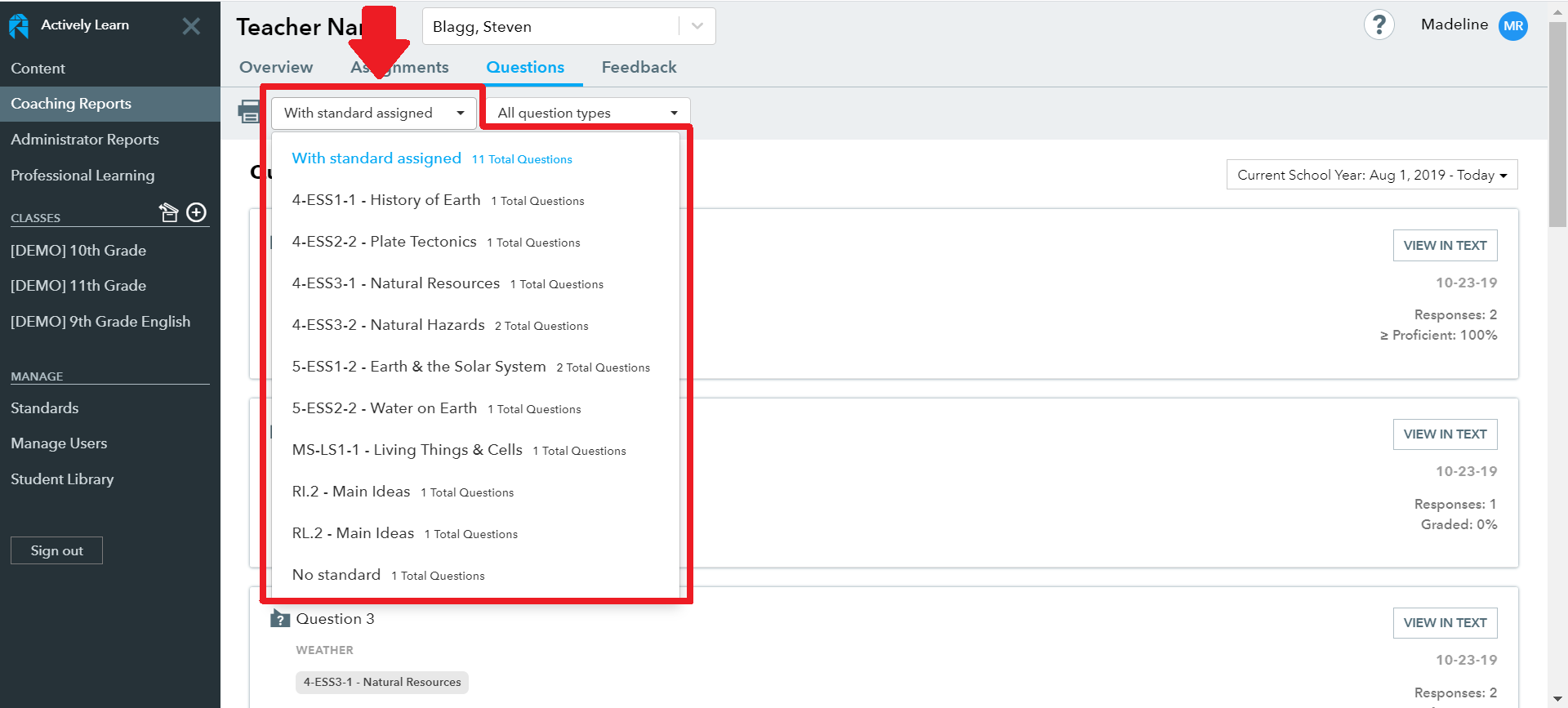Select 5-ESS1-2 - Earth & the Solar System
Screen dimensions: 1568x708
475,367
